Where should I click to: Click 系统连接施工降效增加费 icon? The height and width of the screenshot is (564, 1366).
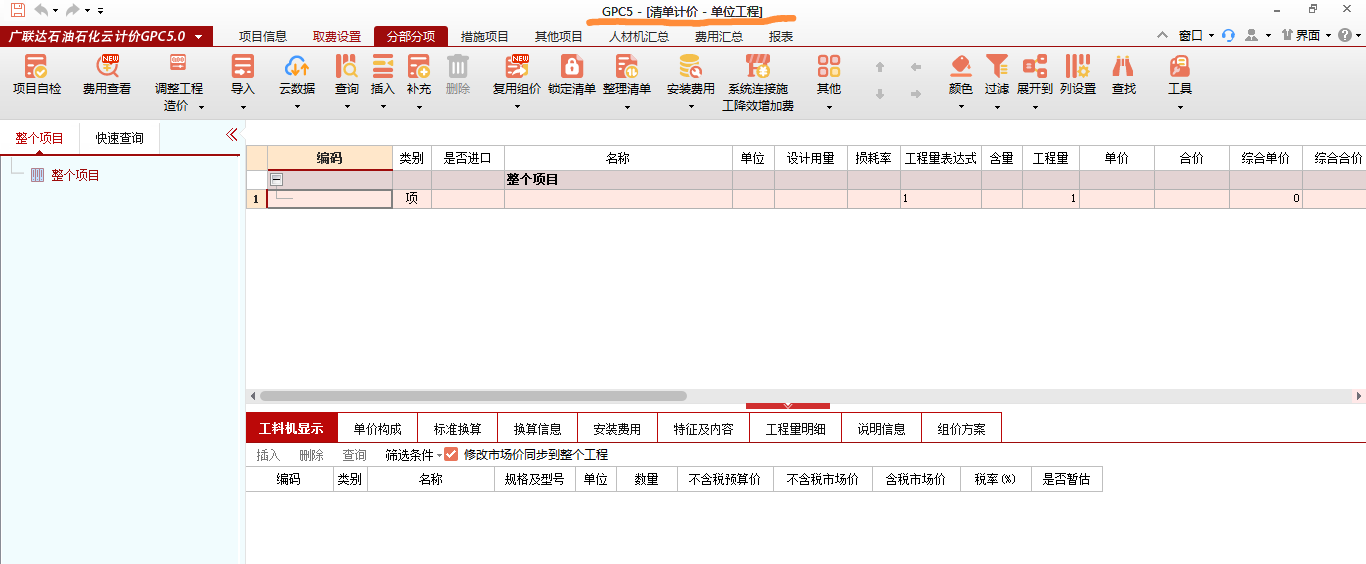[x=758, y=66]
